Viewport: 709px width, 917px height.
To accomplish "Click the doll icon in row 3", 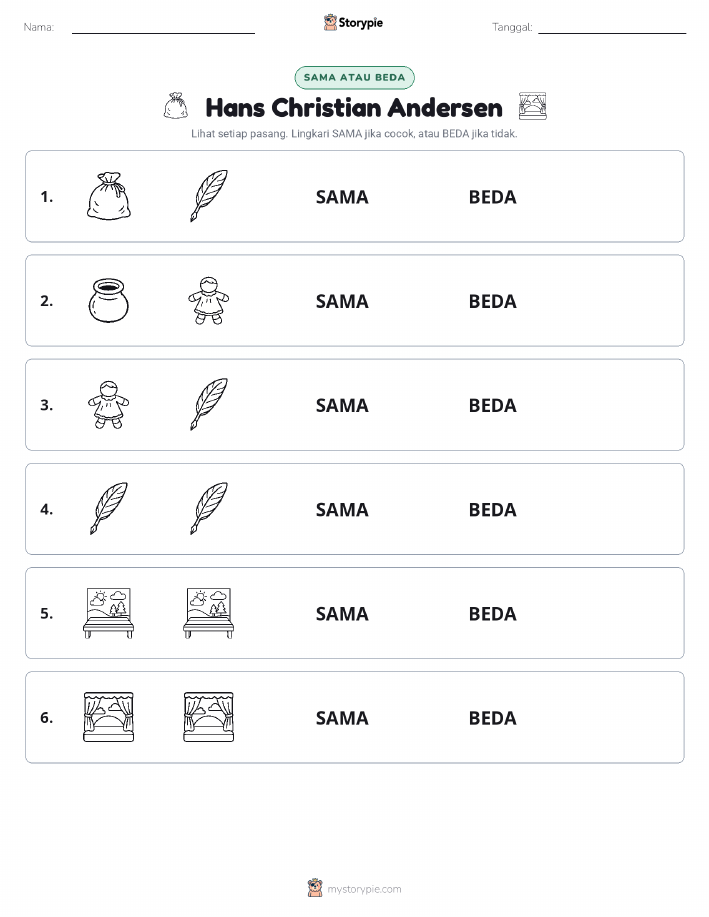I will (109, 404).
